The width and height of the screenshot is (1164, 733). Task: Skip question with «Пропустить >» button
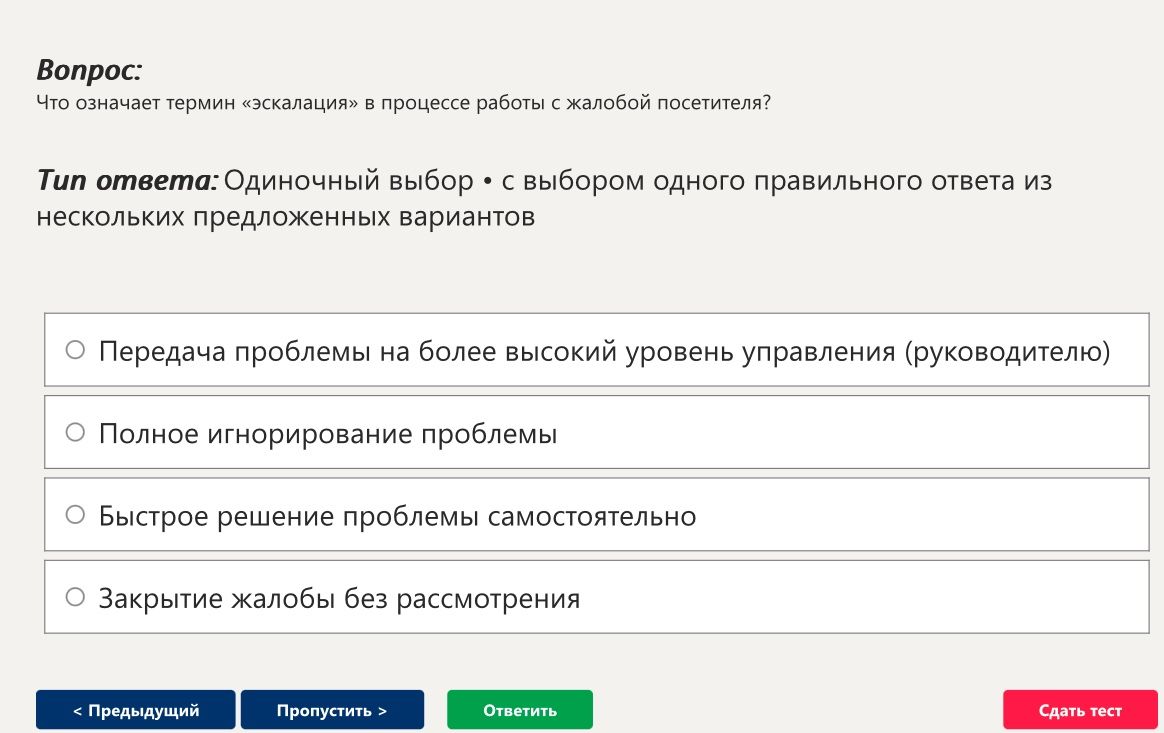tap(333, 710)
